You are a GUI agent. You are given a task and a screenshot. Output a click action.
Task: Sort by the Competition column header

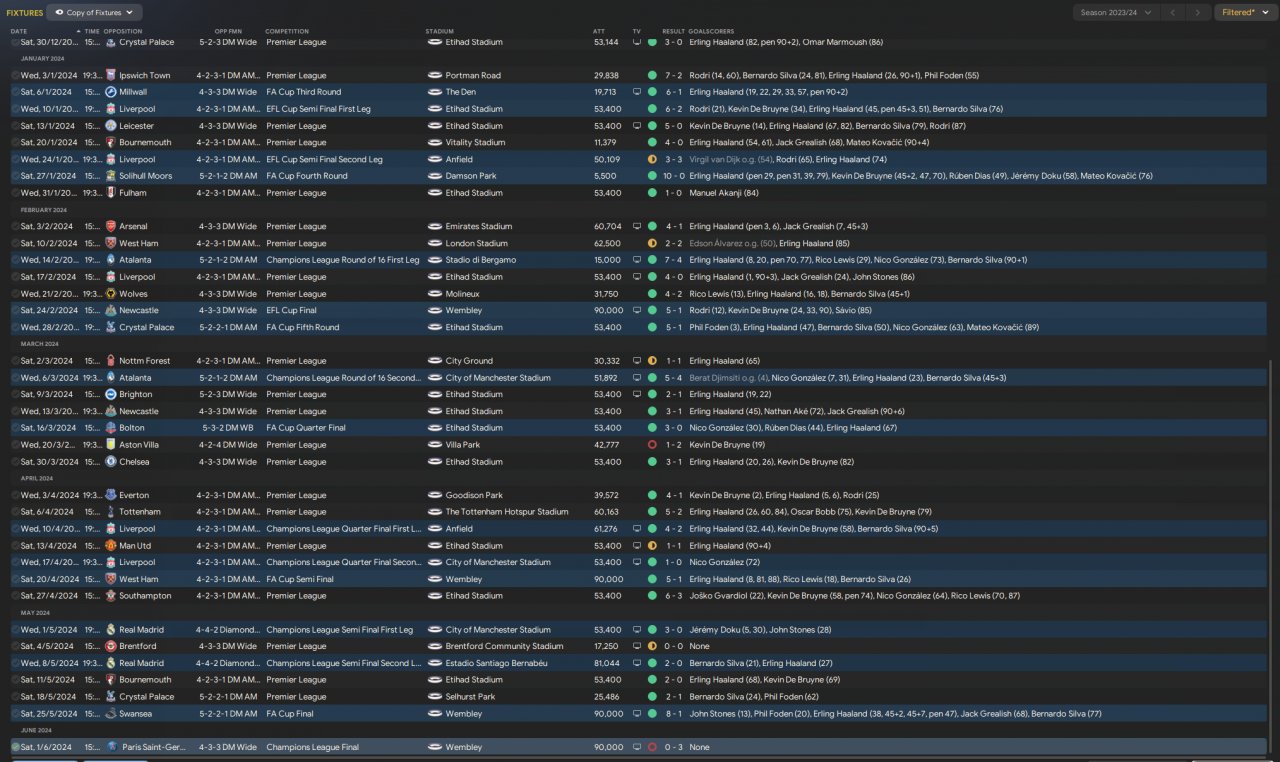click(x=287, y=31)
